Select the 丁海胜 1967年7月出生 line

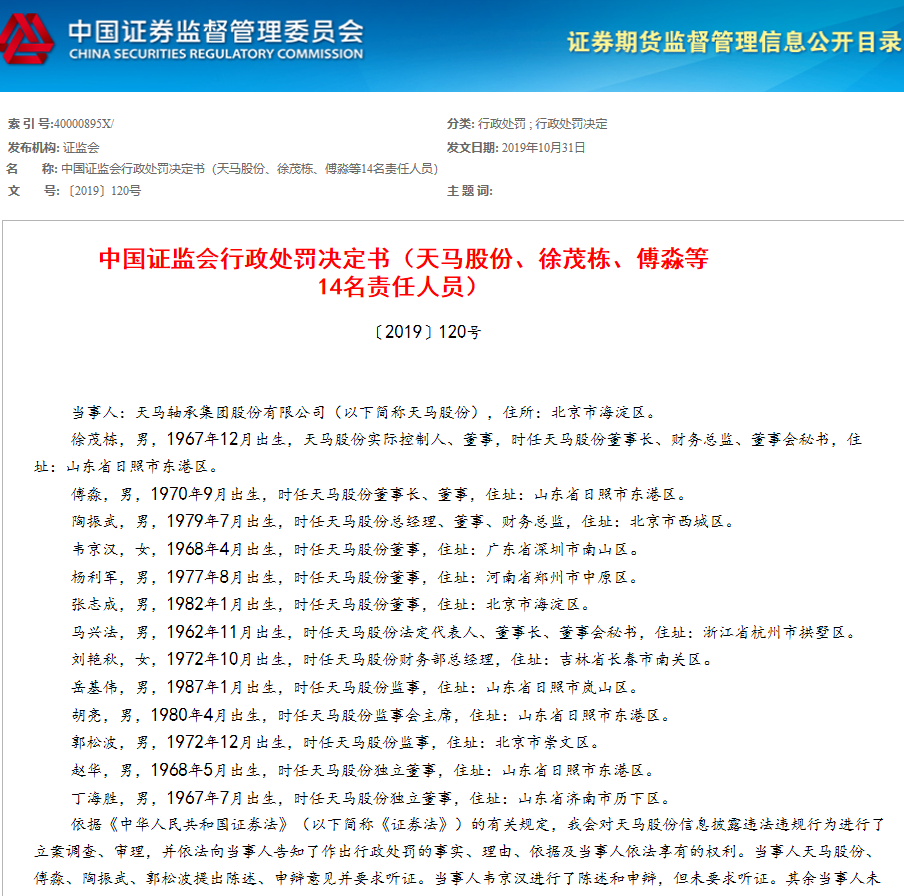coord(371,799)
